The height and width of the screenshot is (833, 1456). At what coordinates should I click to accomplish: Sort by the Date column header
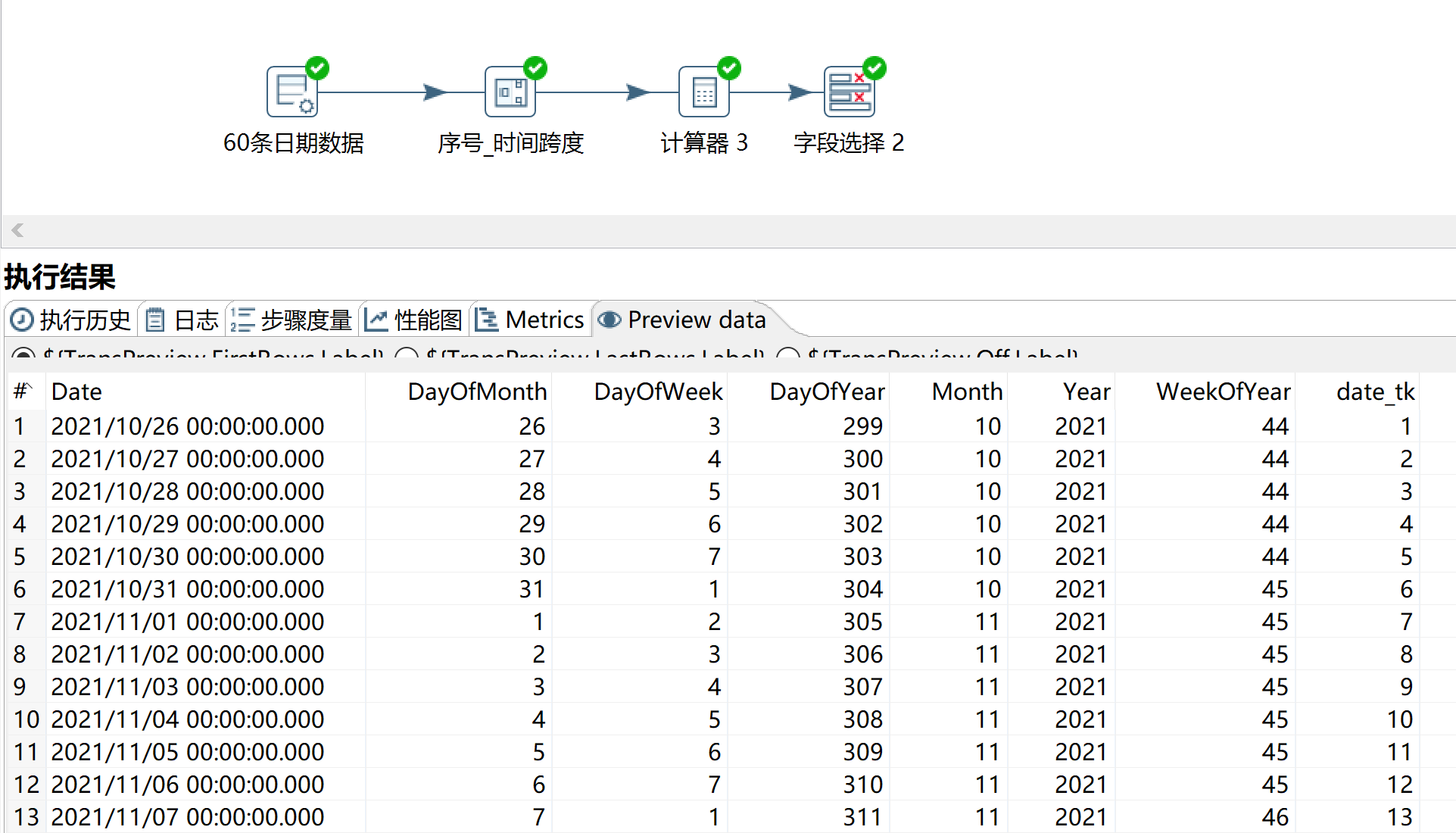click(x=76, y=392)
